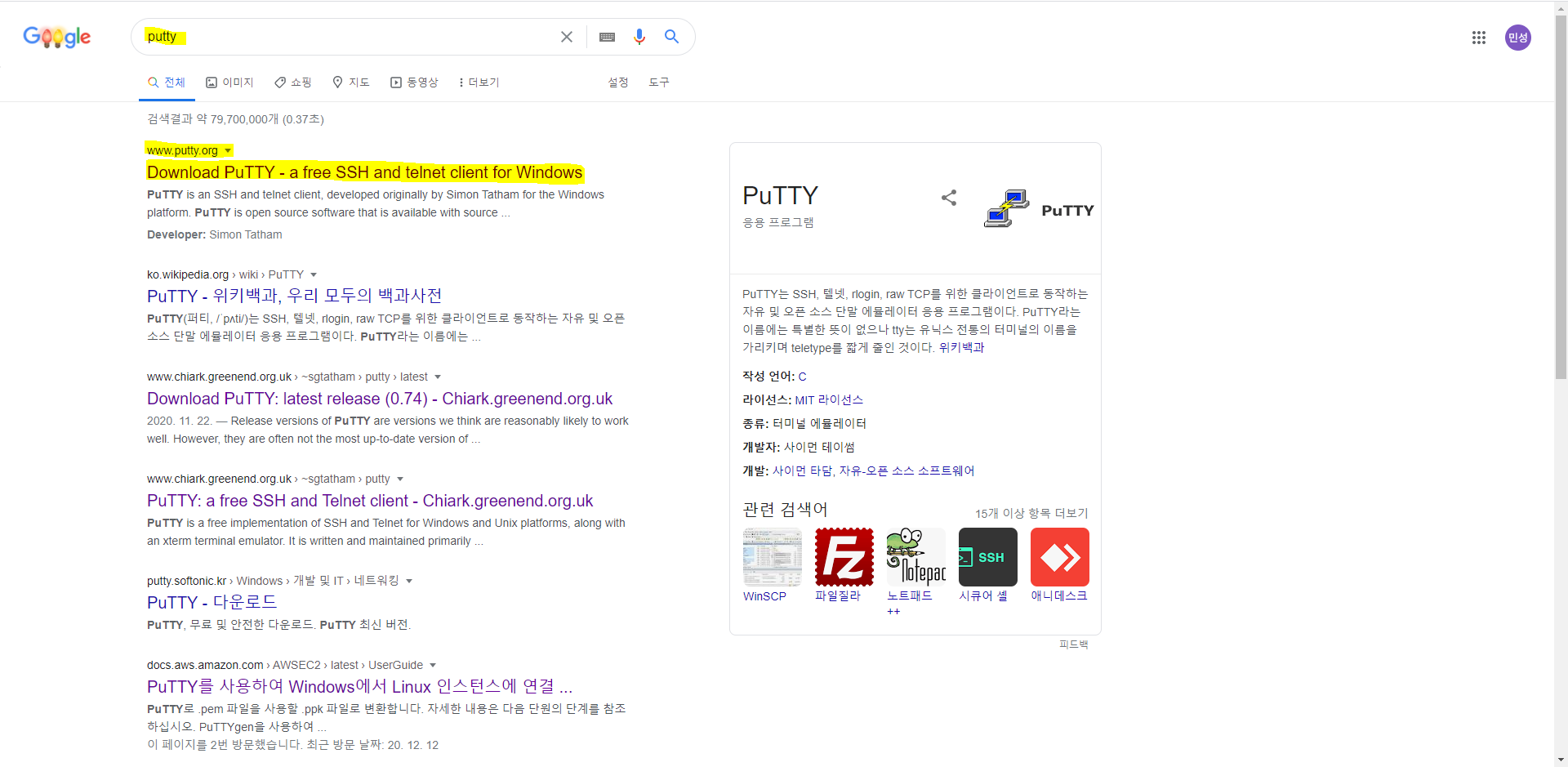Switch to the 쇼핑 tab
Viewport: 1568px width, 767px height.
tap(293, 82)
